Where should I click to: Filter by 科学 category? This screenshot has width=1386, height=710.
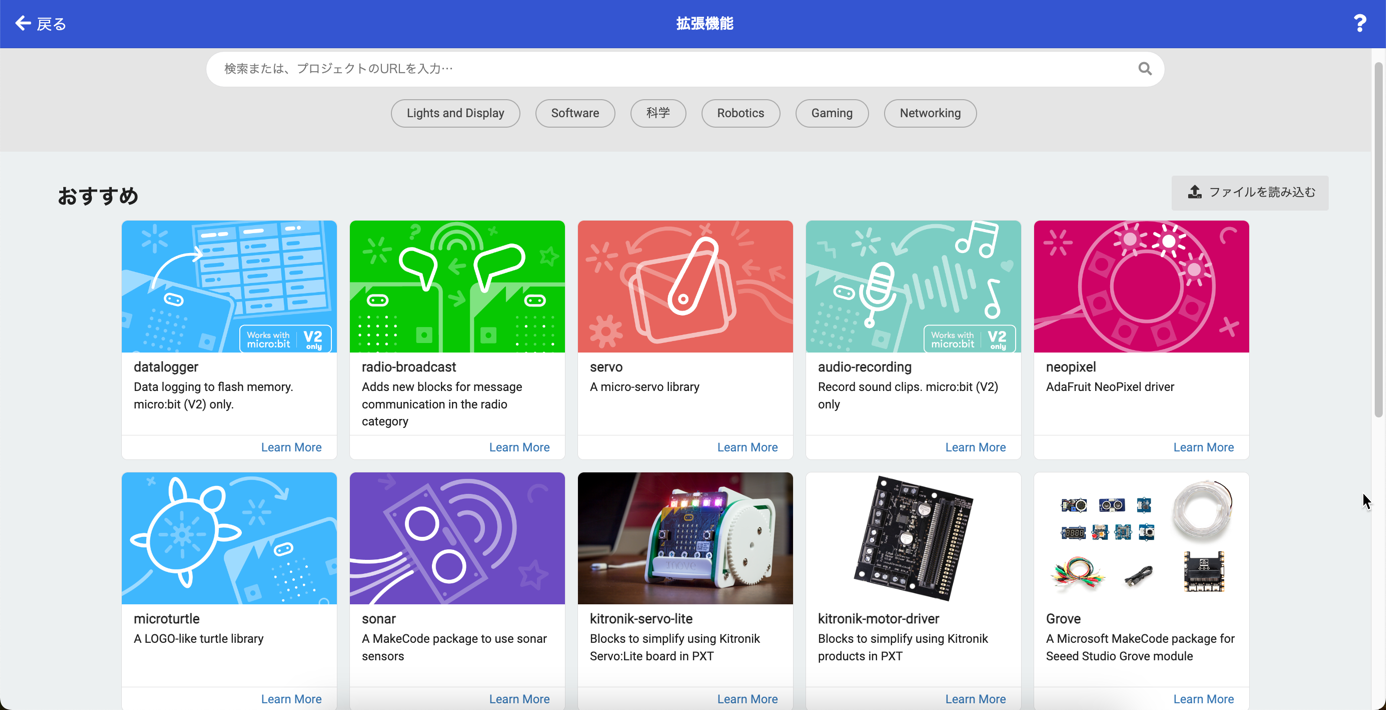coord(658,113)
